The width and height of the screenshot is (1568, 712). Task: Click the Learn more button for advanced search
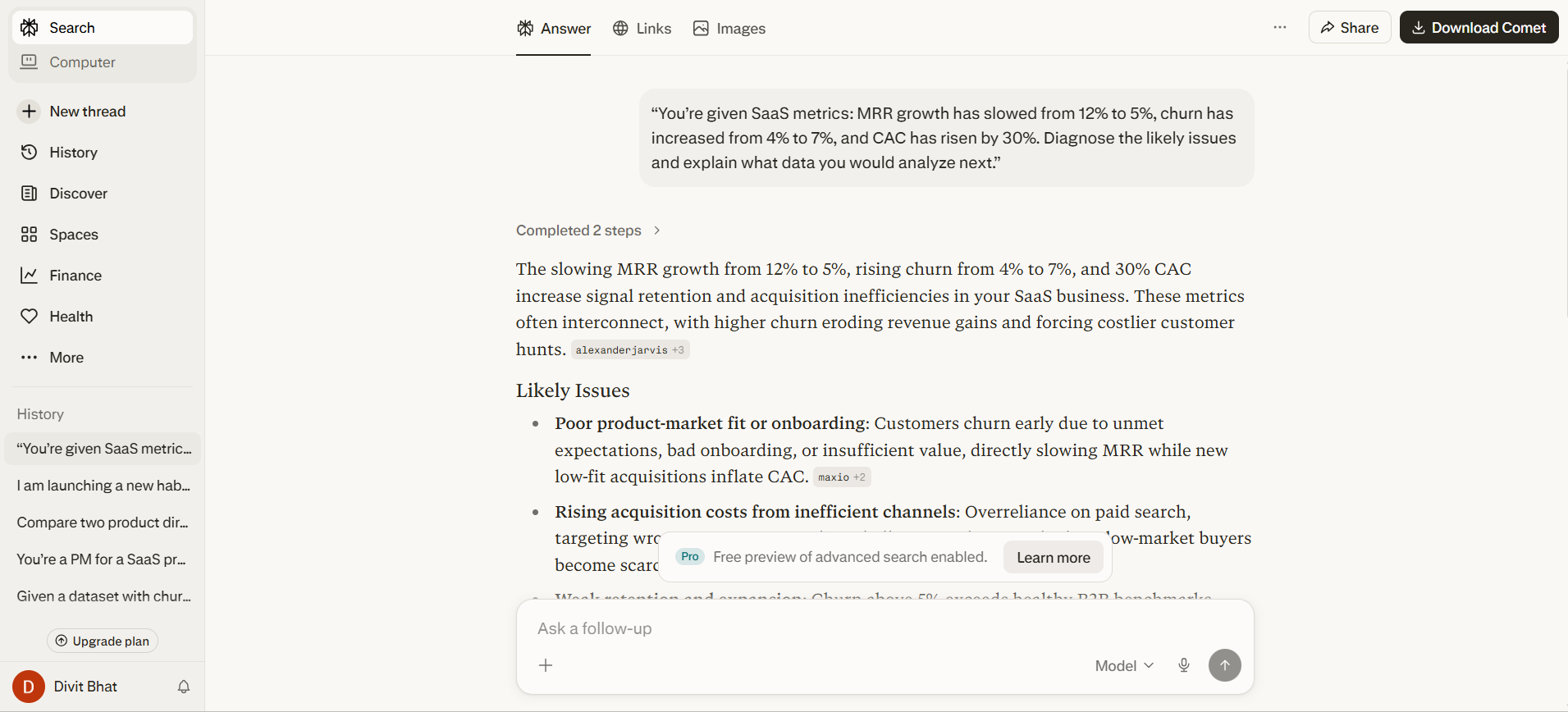pos(1053,557)
